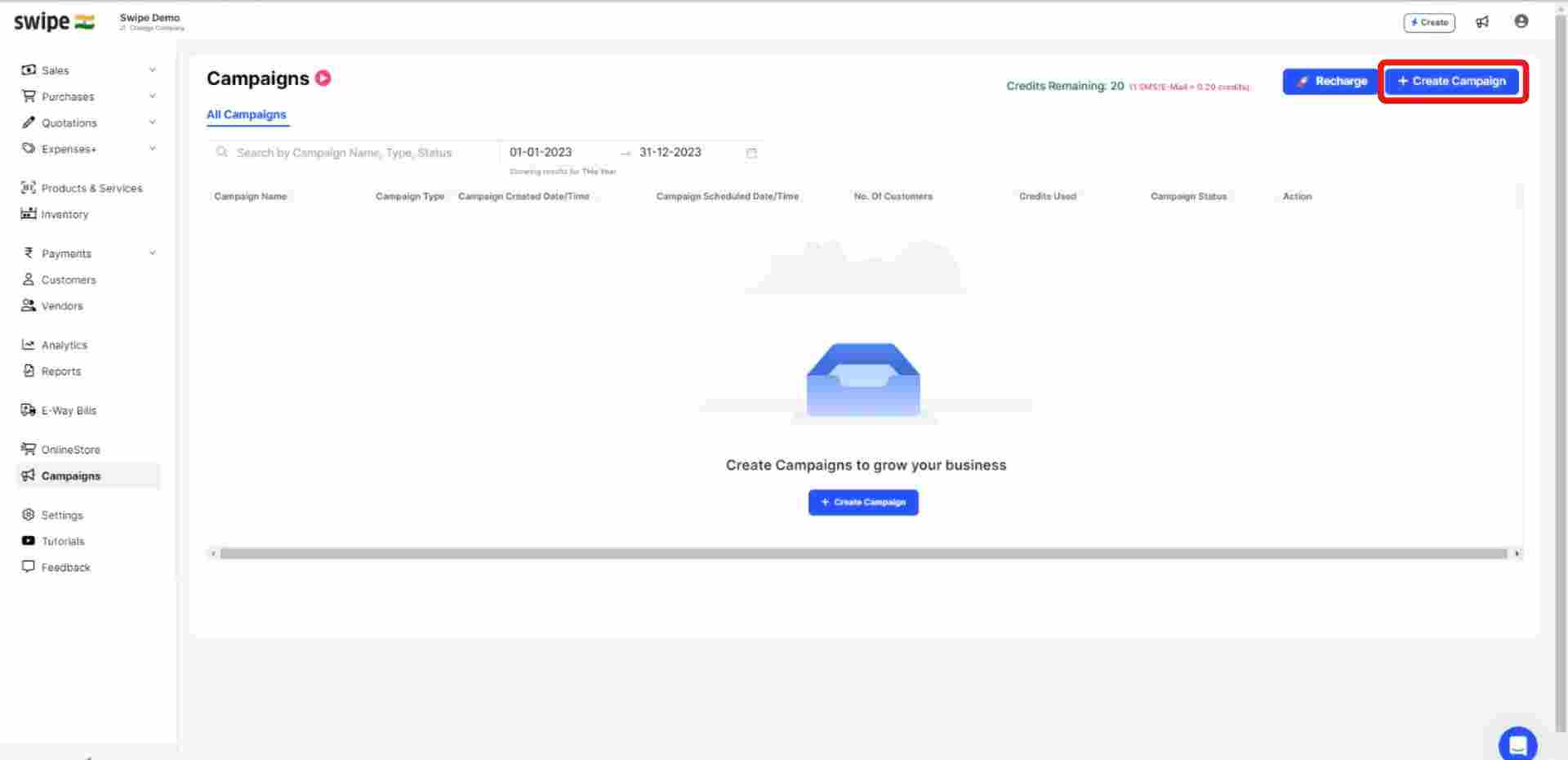Click the search magnifier icon
The image size is (1568, 760).
[221, 152]
